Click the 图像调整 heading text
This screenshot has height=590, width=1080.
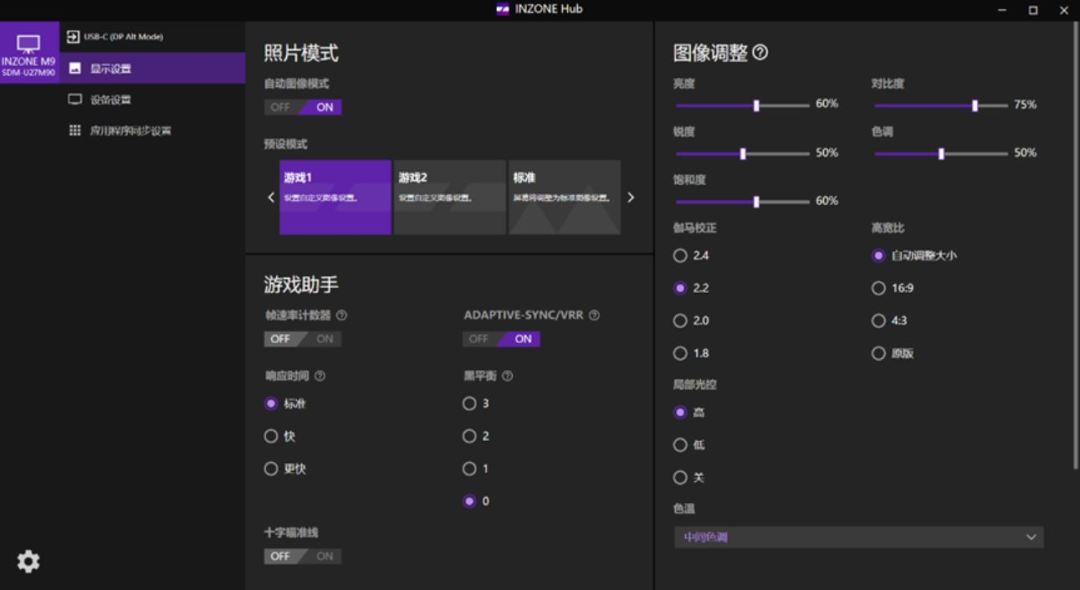[x=710, y=52]
